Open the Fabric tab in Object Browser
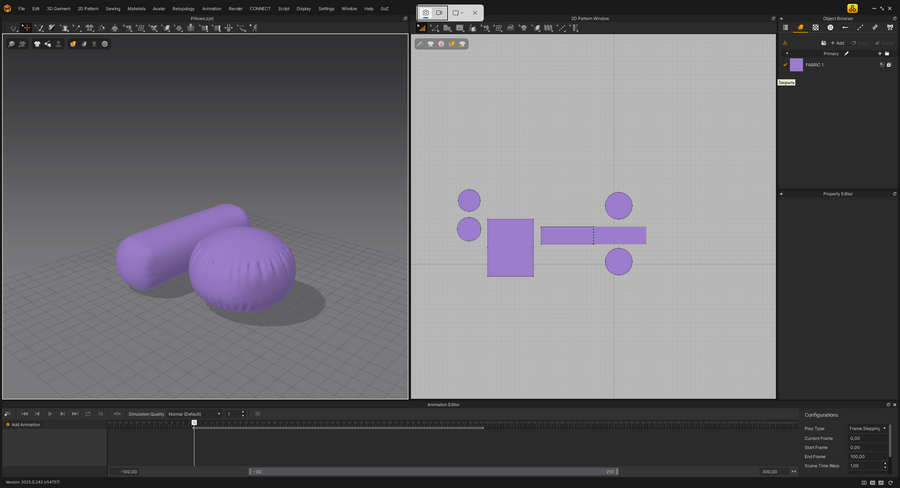Screen dimensions: 900x488 801,28
